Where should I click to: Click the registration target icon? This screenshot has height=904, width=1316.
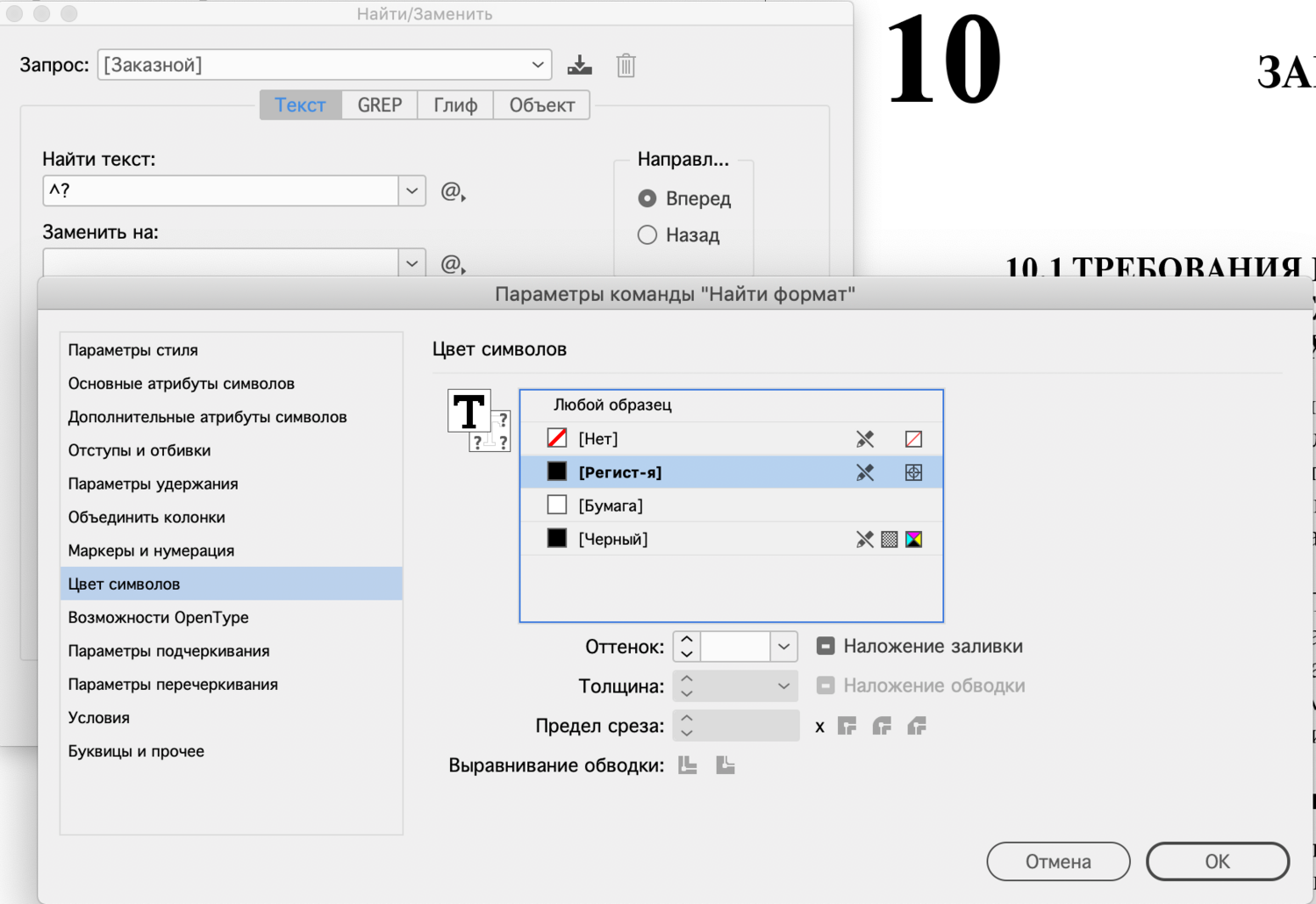[913, 472]
